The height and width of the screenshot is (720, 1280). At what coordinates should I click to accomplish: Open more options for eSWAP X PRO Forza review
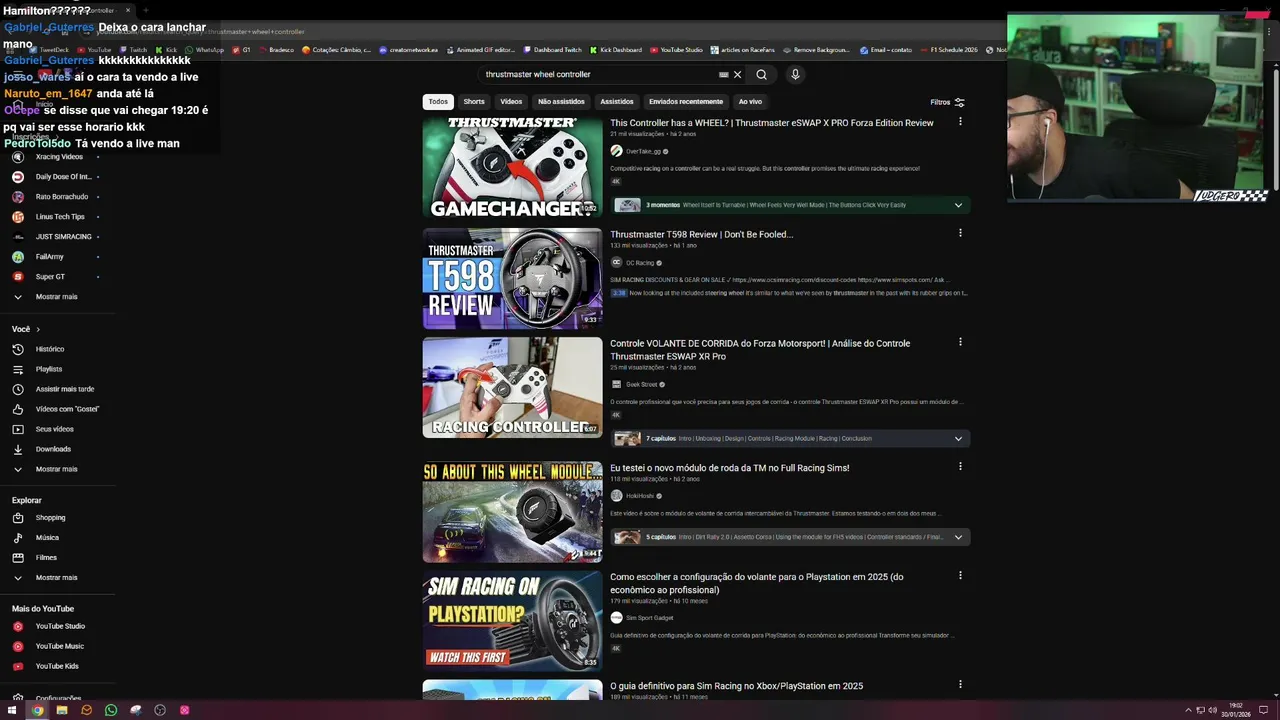click(960, 122)
